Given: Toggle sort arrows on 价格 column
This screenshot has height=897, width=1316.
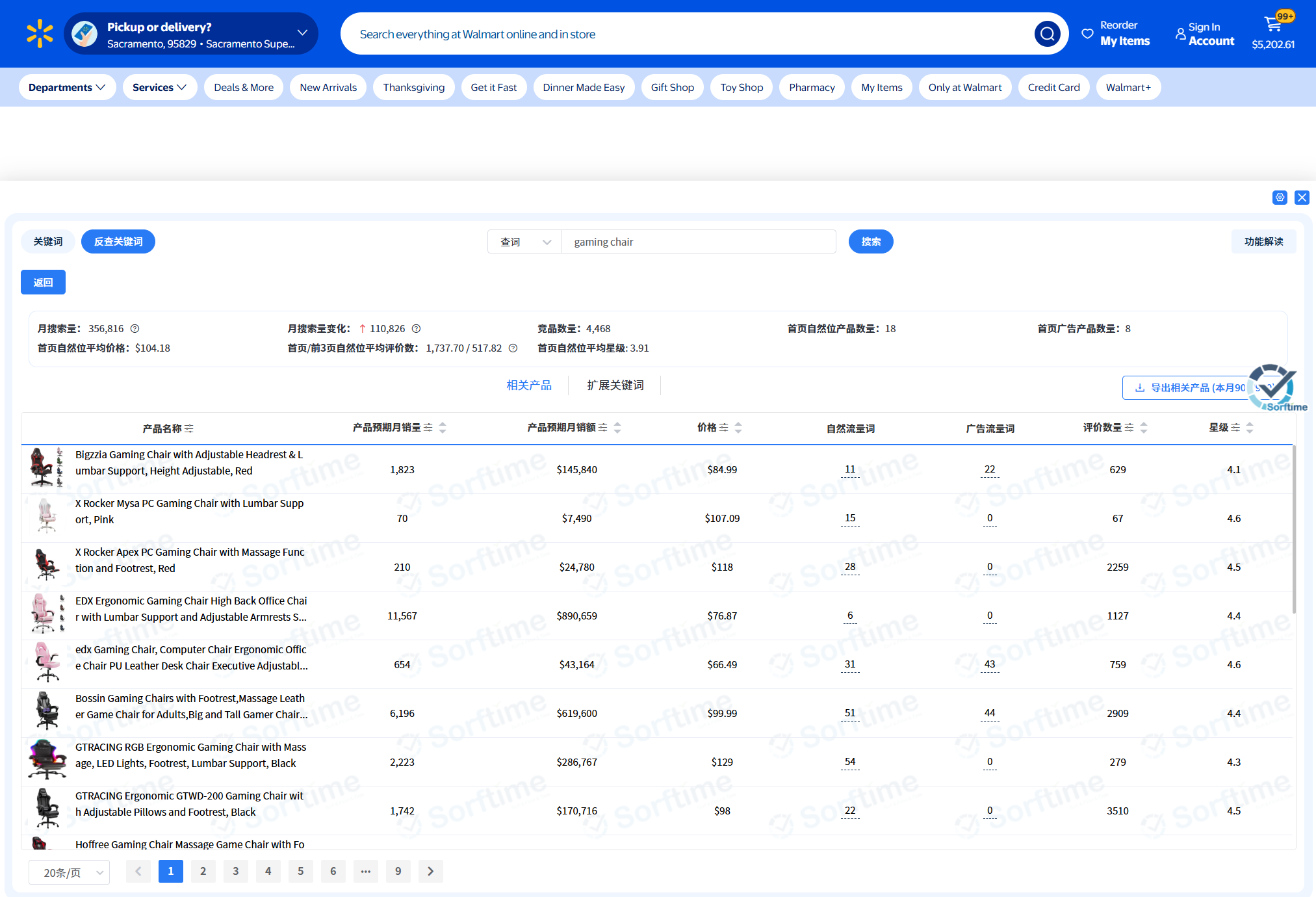Looking at the screenshot, I should pyautogui.click(x=738, y=428).
